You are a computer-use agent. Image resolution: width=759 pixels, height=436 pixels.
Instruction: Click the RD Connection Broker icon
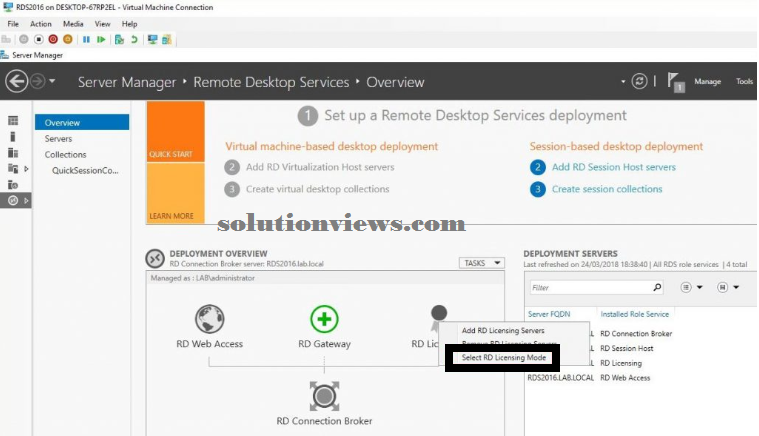(x=324, y=396)
